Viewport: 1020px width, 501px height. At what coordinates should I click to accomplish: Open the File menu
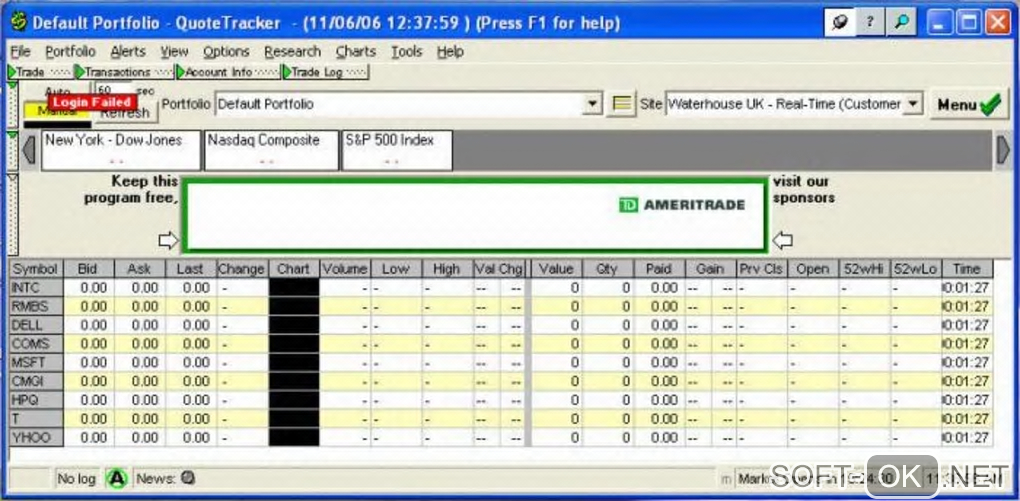point(21,51)
